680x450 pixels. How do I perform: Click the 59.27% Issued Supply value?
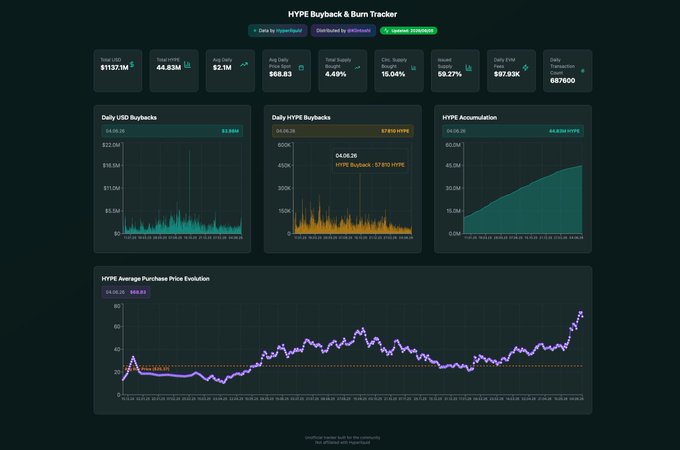point(449,74)
